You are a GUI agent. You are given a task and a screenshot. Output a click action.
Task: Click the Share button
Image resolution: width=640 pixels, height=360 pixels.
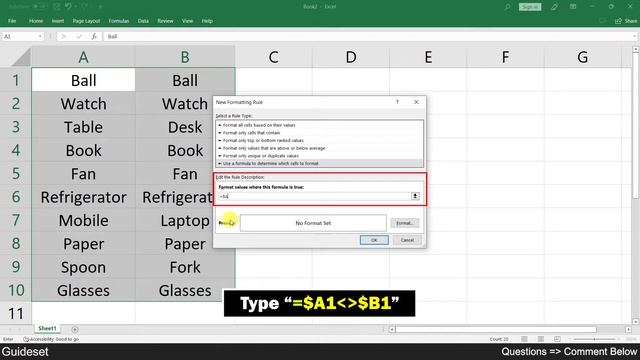(626, 21)
